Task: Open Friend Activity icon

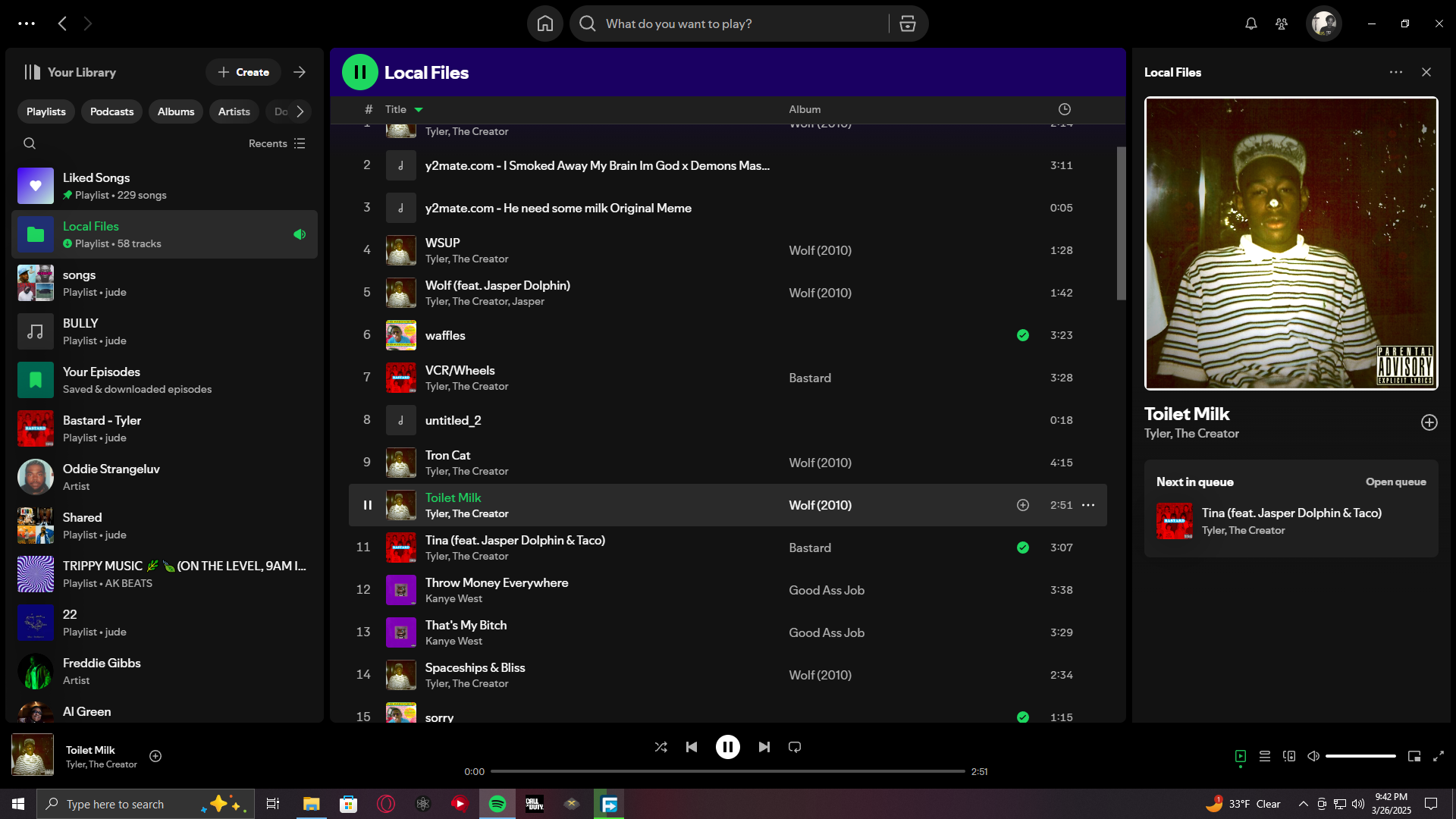Action: tap(1282, 24)
